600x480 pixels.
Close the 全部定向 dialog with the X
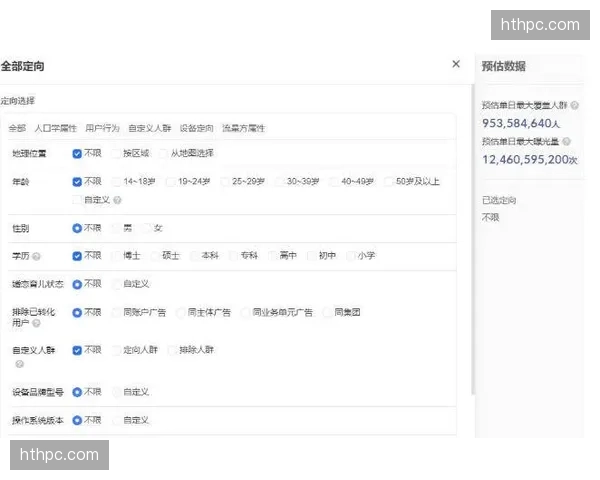click(x=456, y=64)
